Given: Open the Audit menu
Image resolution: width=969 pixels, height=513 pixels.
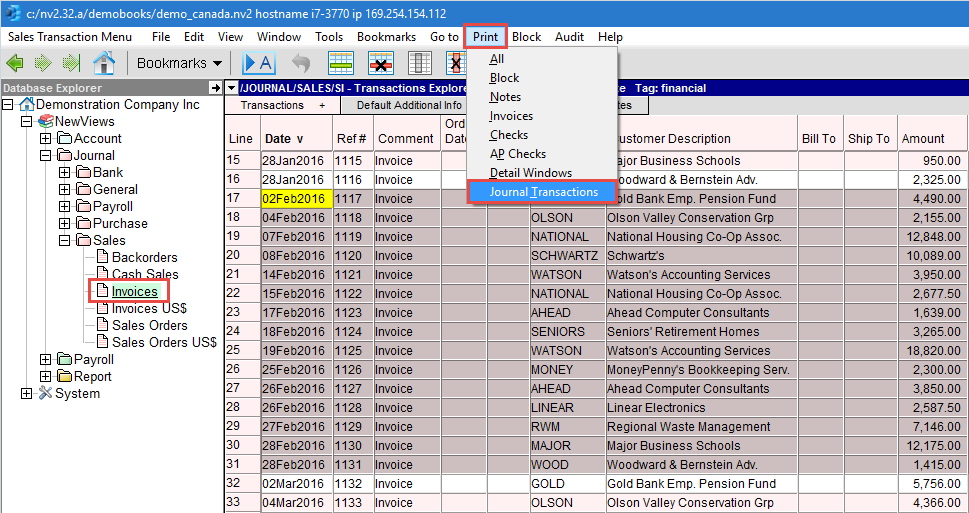Looking at the screenshot, I should pos(569,37).
